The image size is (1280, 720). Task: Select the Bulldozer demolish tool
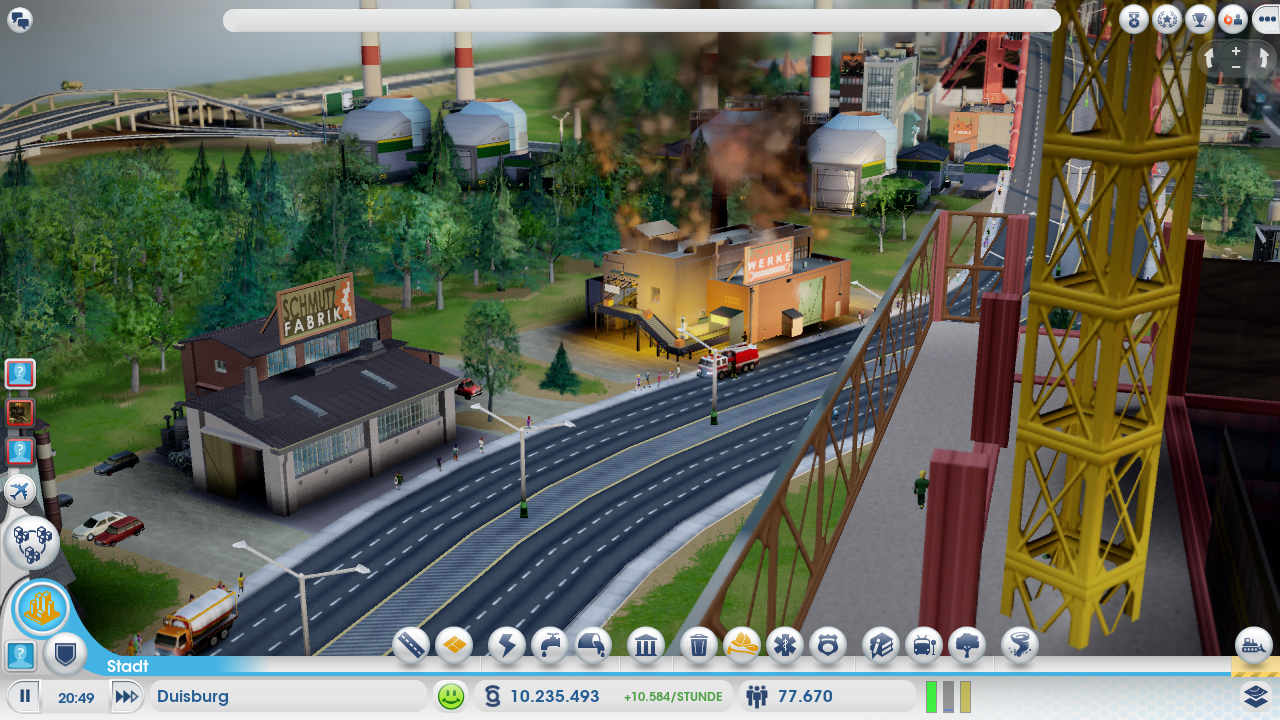[1254, 645]
